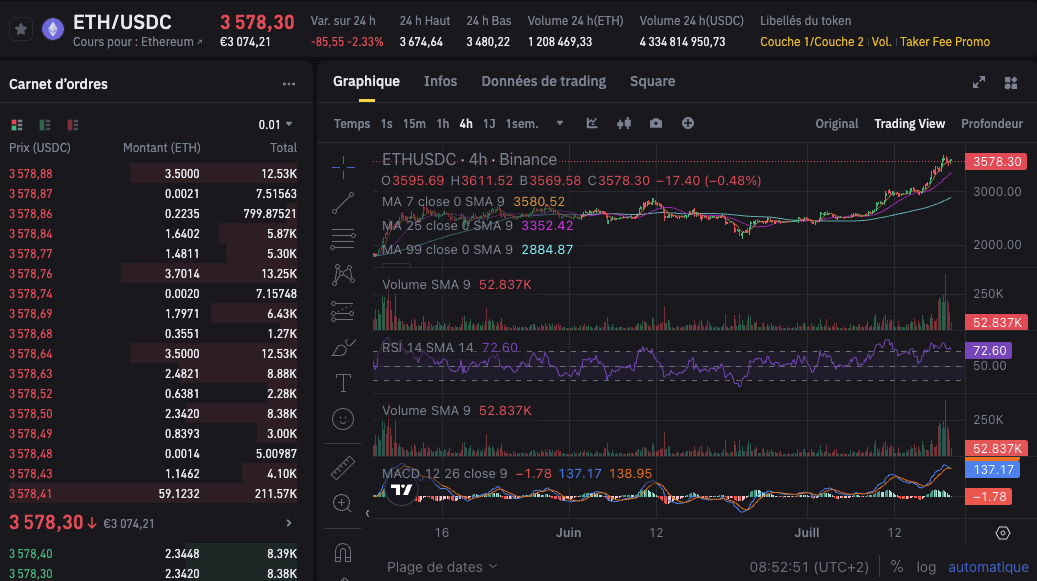Viewport: 1037px width, 581px height.
Task: Open order book more options menu
Action: [289, 84]
